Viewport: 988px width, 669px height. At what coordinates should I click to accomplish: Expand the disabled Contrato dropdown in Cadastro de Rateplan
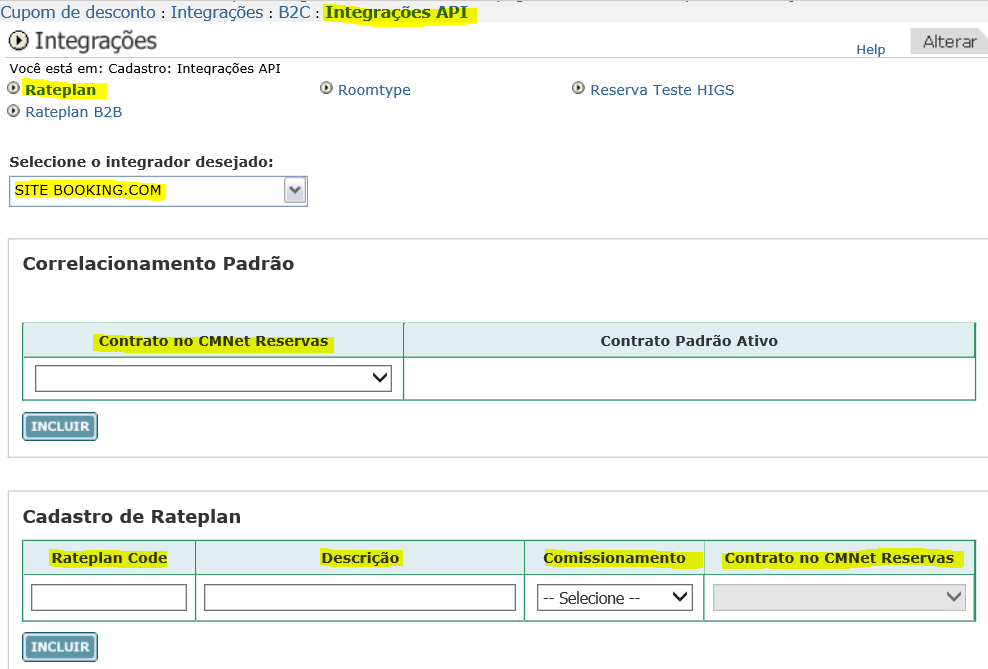pos(838,597)
